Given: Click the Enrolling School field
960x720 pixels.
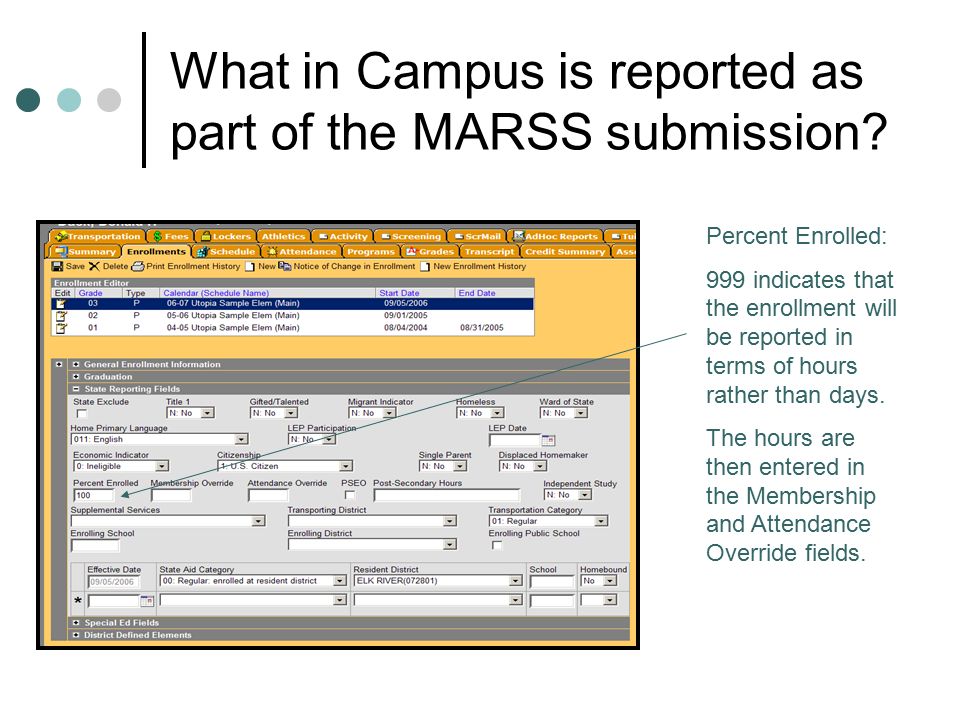Looking at the screenshot, I should click(95, 545).
